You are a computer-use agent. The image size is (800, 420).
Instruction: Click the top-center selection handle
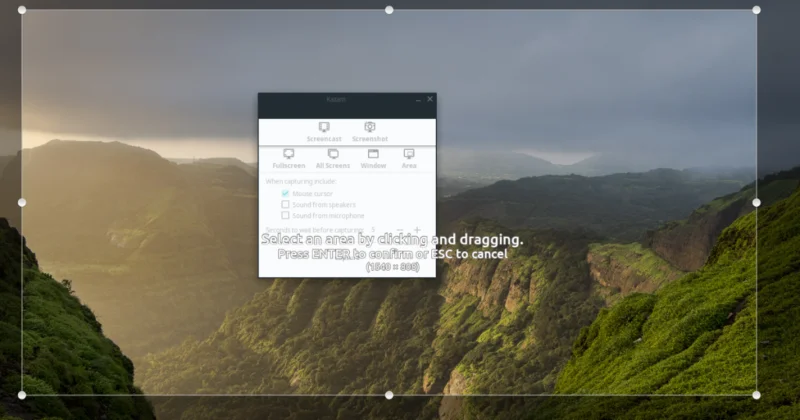point(389,10)
